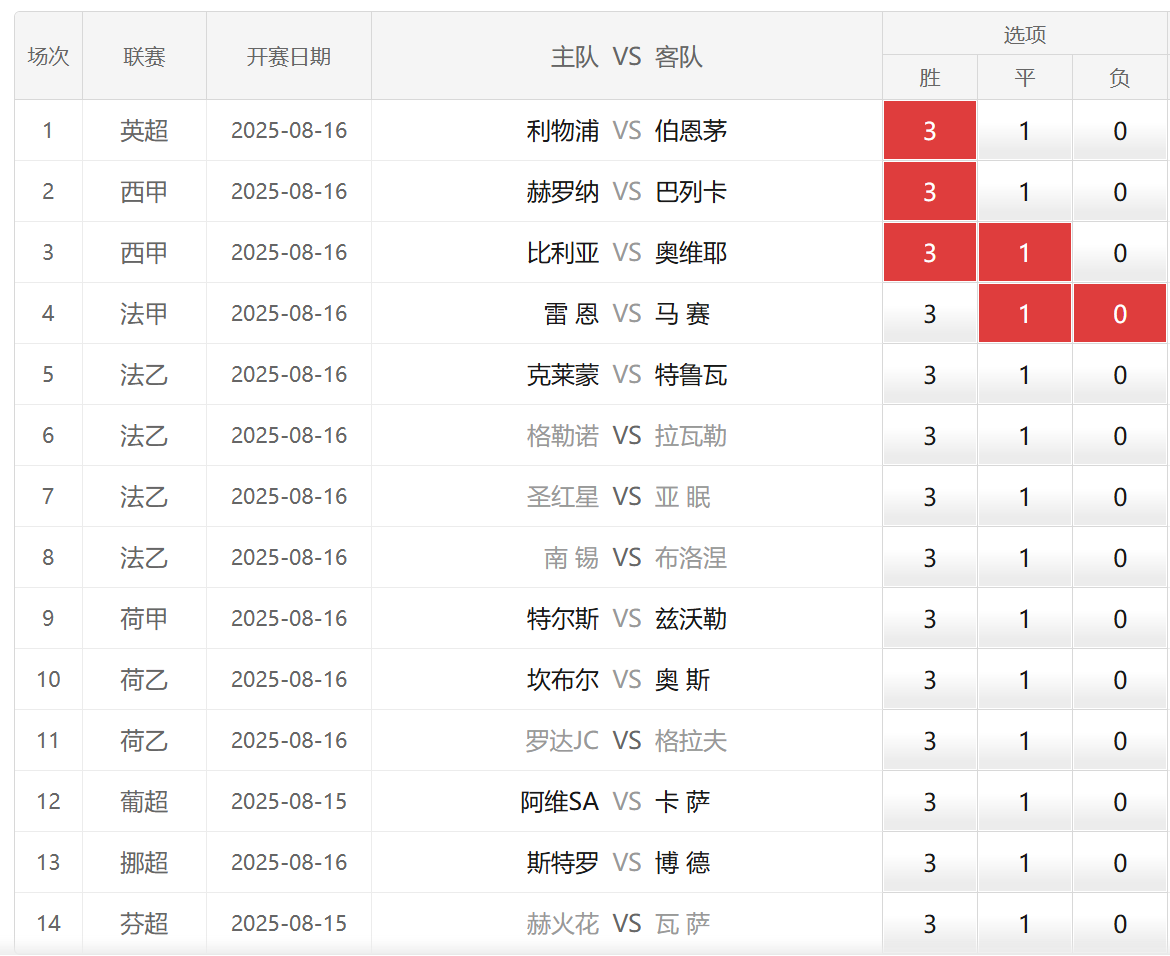Viewport: 1170px width, 956px height.
Task: Click the 联赛 column header
Action: tap(144, 56)
